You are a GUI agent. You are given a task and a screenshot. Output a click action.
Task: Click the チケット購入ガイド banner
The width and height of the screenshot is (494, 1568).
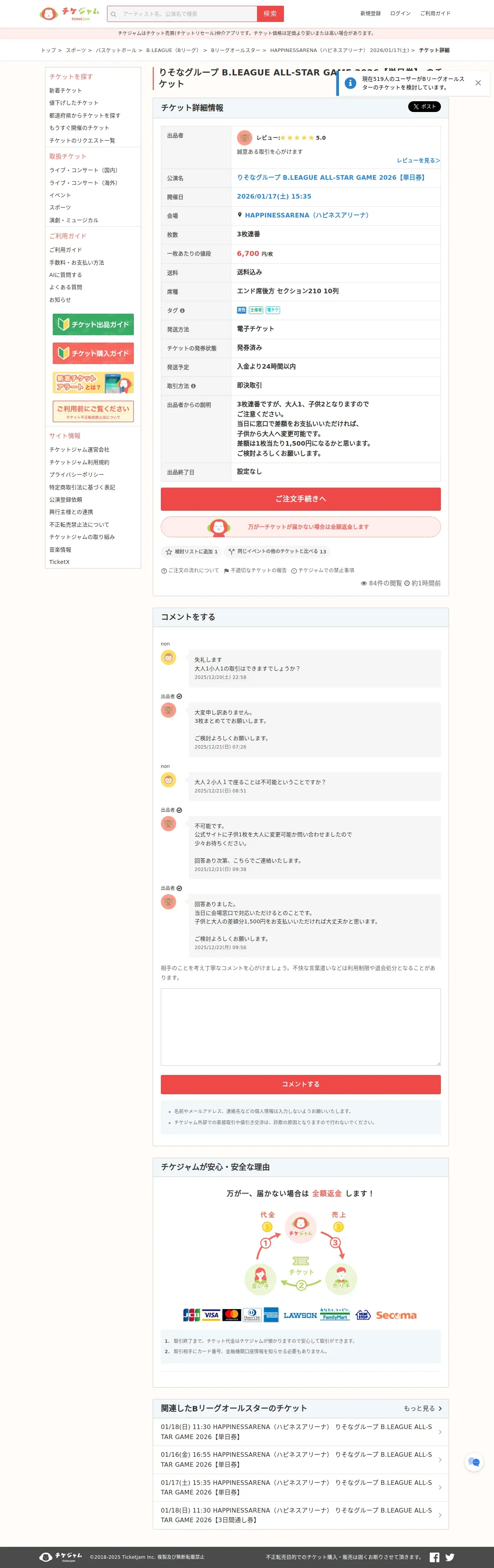click(x=93, y=353)
